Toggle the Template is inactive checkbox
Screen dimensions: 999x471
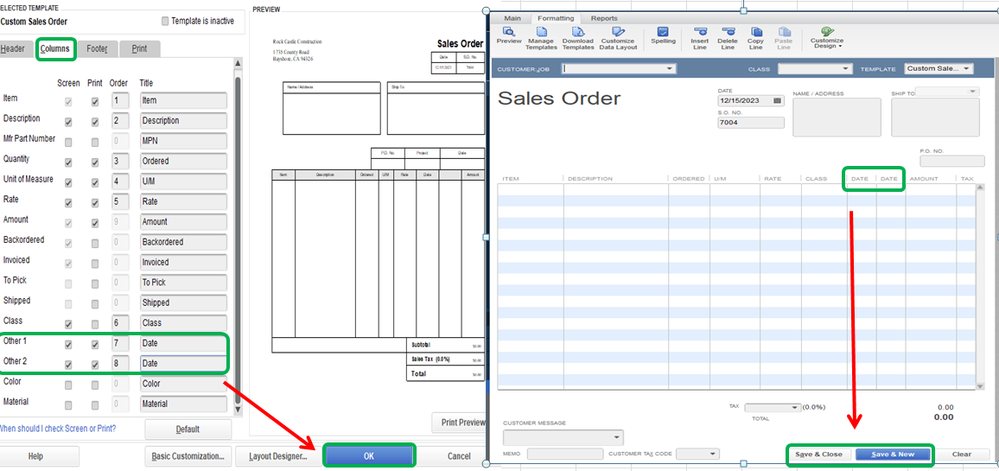coord(166,21)
